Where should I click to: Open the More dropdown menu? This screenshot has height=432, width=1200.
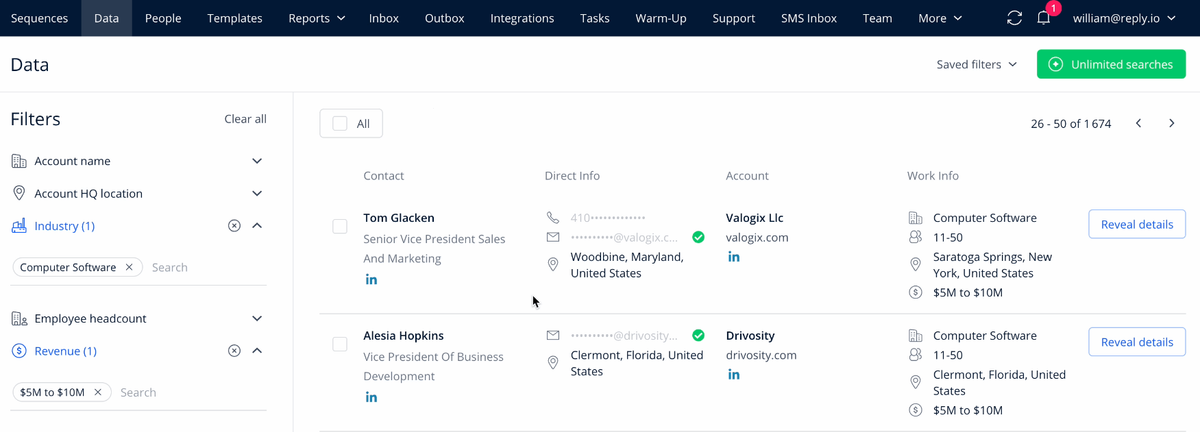940,18
